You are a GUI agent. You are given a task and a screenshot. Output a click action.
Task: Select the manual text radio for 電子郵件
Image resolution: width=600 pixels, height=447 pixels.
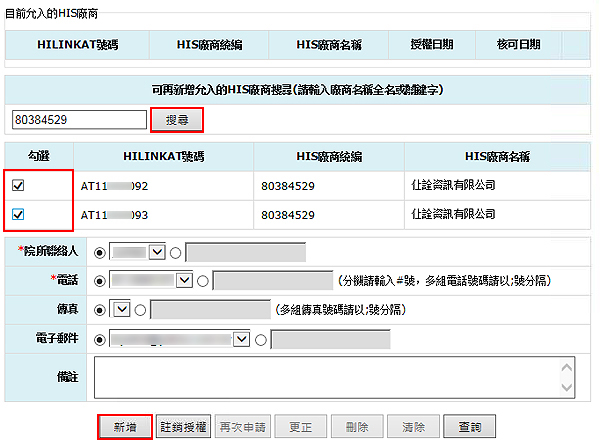click(260, 340)
